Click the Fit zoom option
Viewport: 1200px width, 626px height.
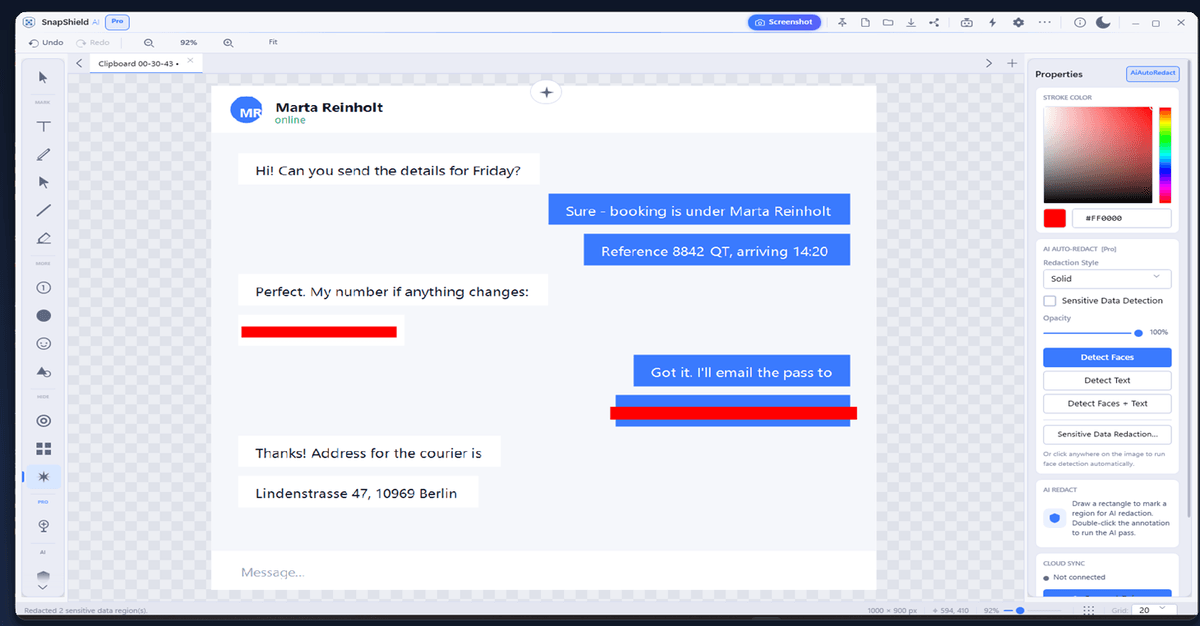point(273,42)
